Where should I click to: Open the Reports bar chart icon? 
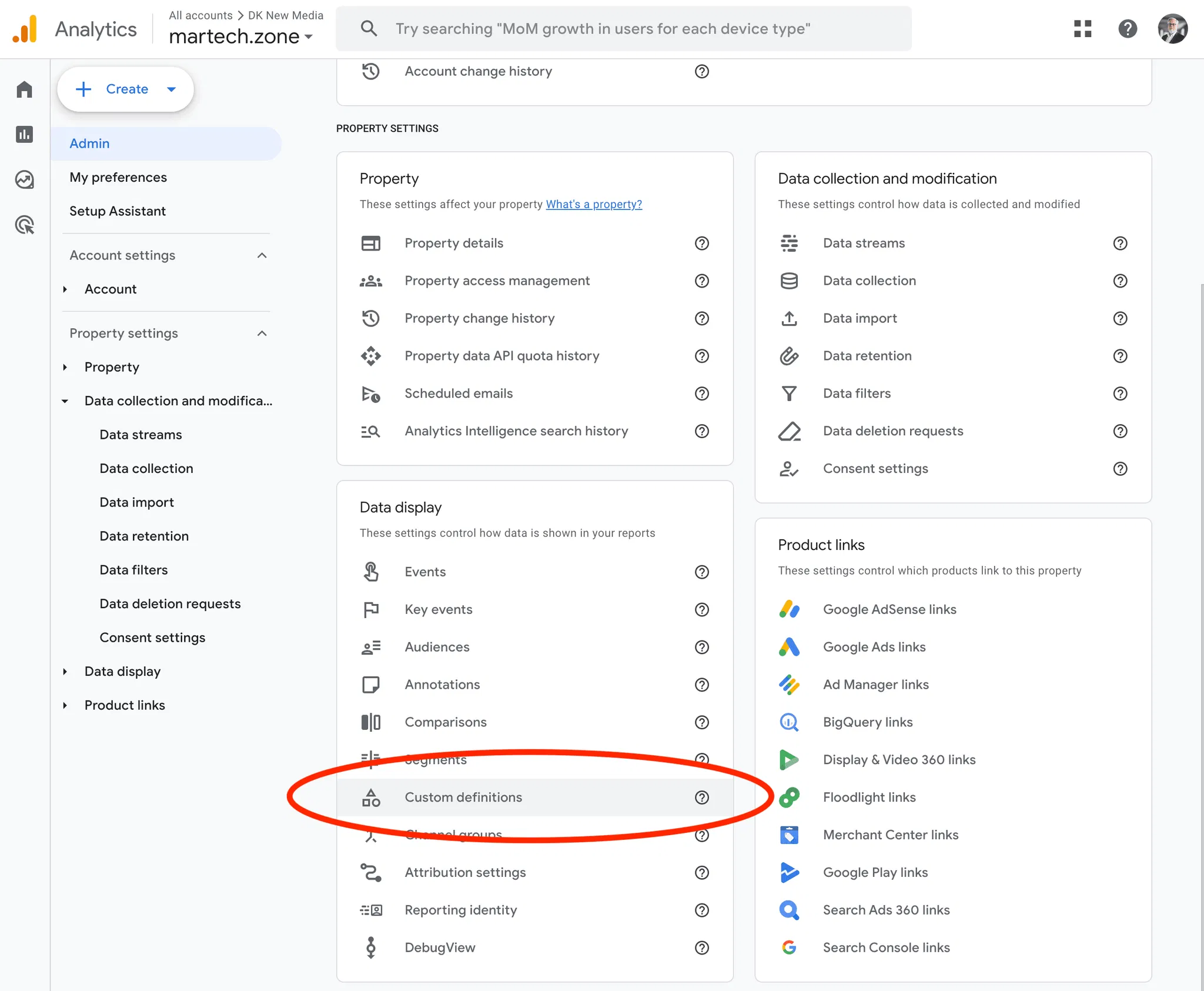(24, 134)
